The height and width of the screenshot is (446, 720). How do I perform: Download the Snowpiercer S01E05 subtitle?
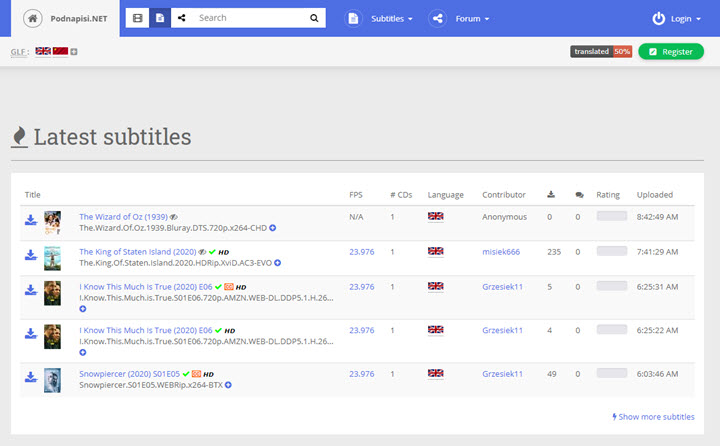[x=30, y=377]
